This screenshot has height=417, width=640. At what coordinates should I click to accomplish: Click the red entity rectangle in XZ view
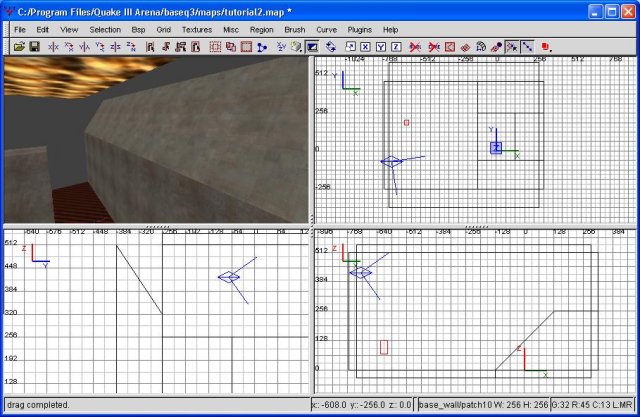click(x=384, y=347)
